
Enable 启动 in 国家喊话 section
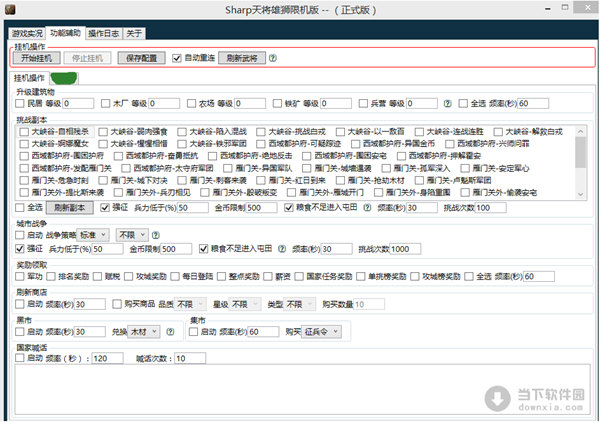20,358
